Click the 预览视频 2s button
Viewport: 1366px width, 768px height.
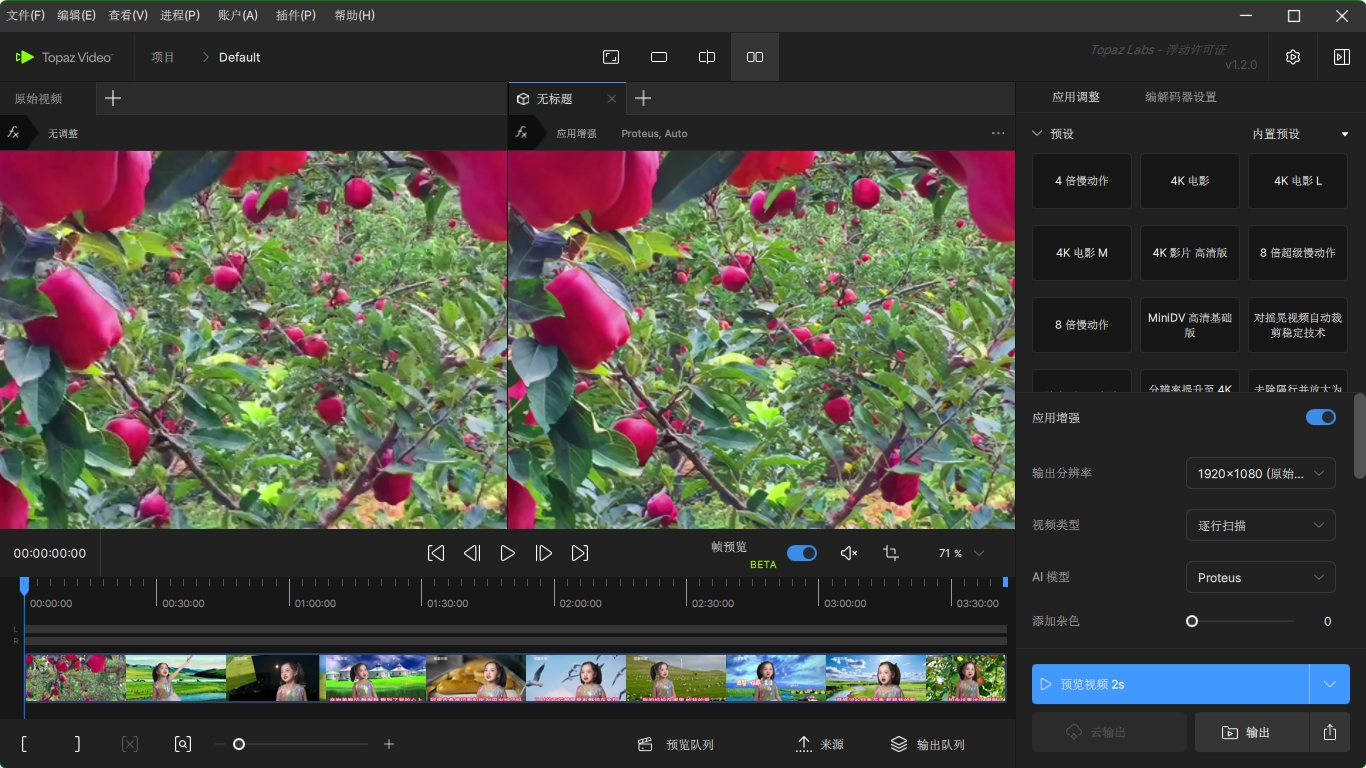click(x=1170, y=684)
